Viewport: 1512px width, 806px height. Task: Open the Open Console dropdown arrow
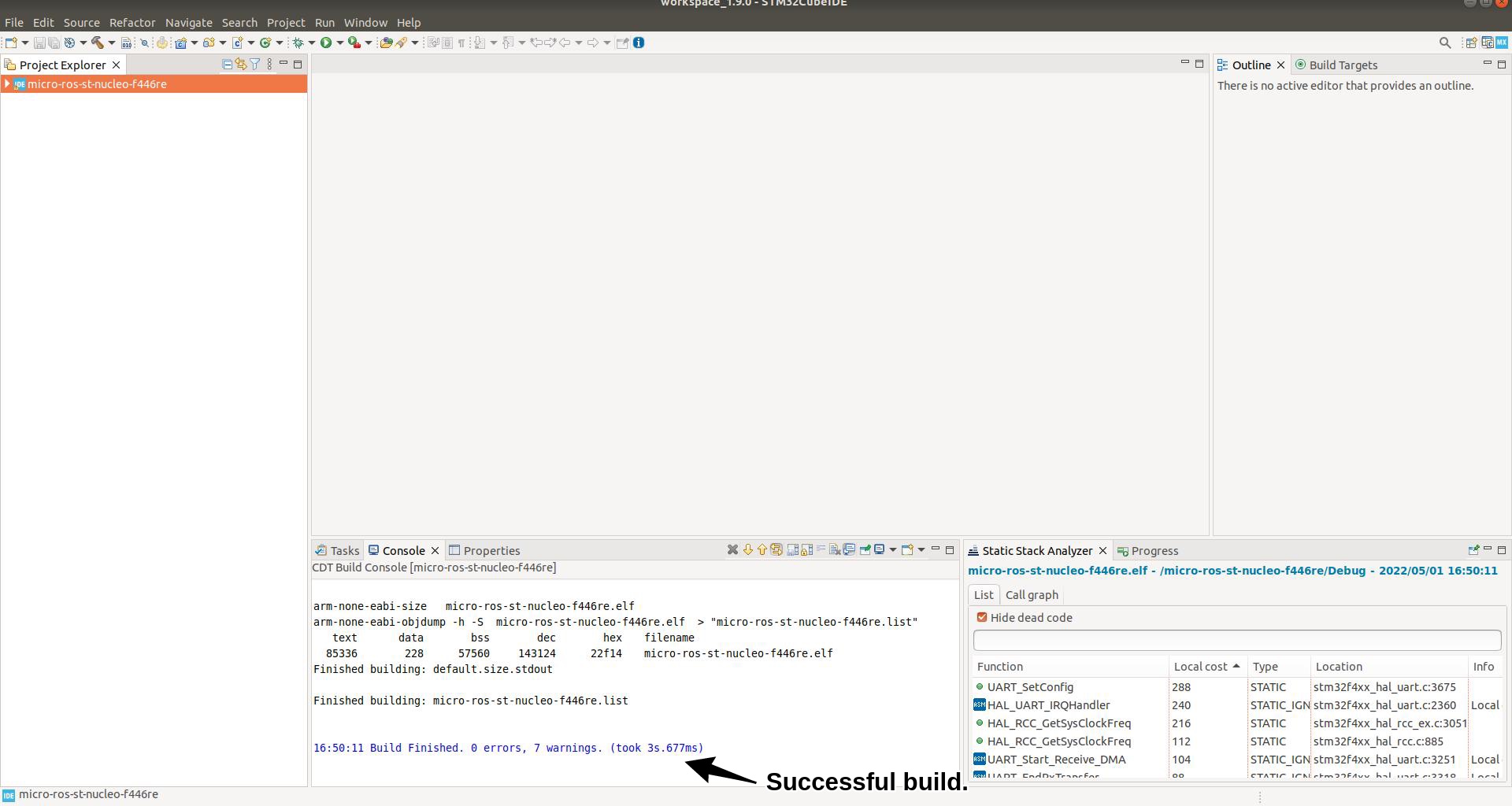[x=921, y=550]
